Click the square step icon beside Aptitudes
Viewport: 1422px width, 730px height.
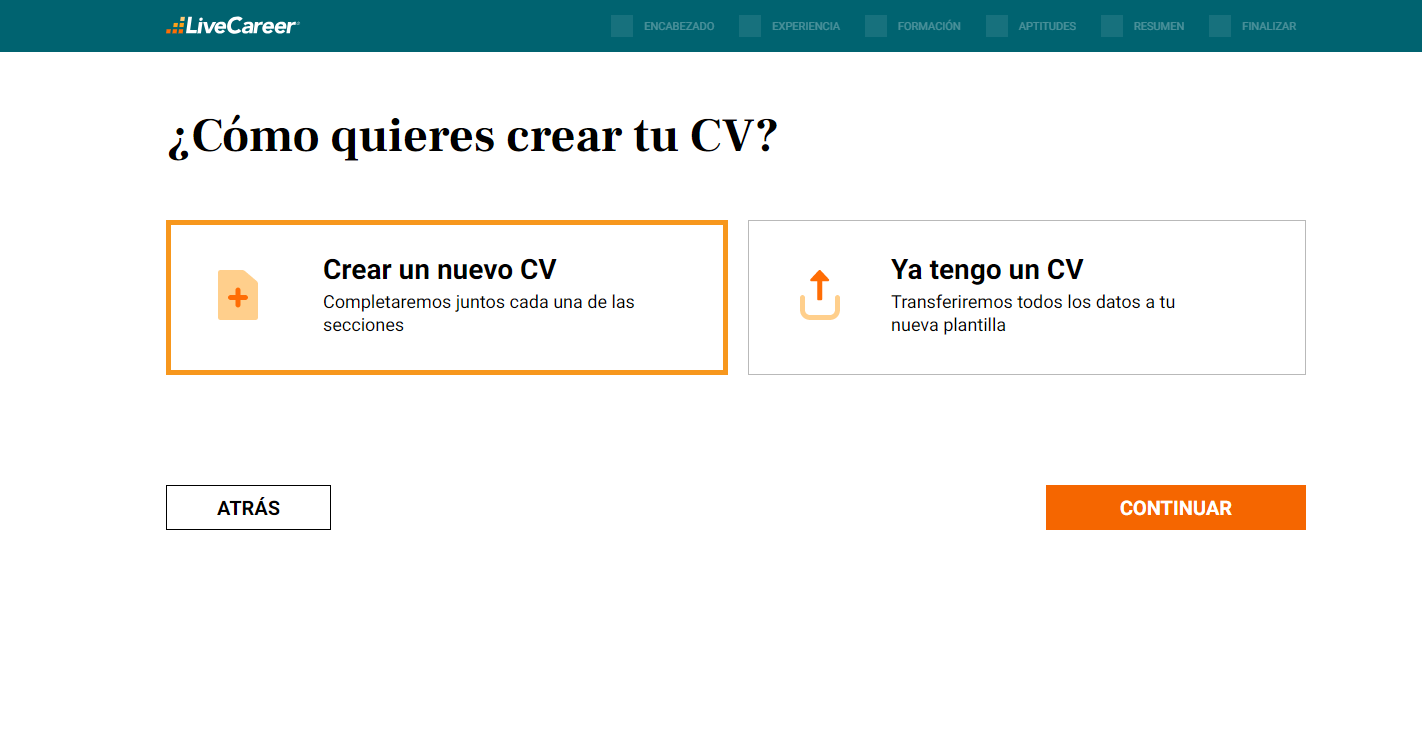(x=997, y=26)
